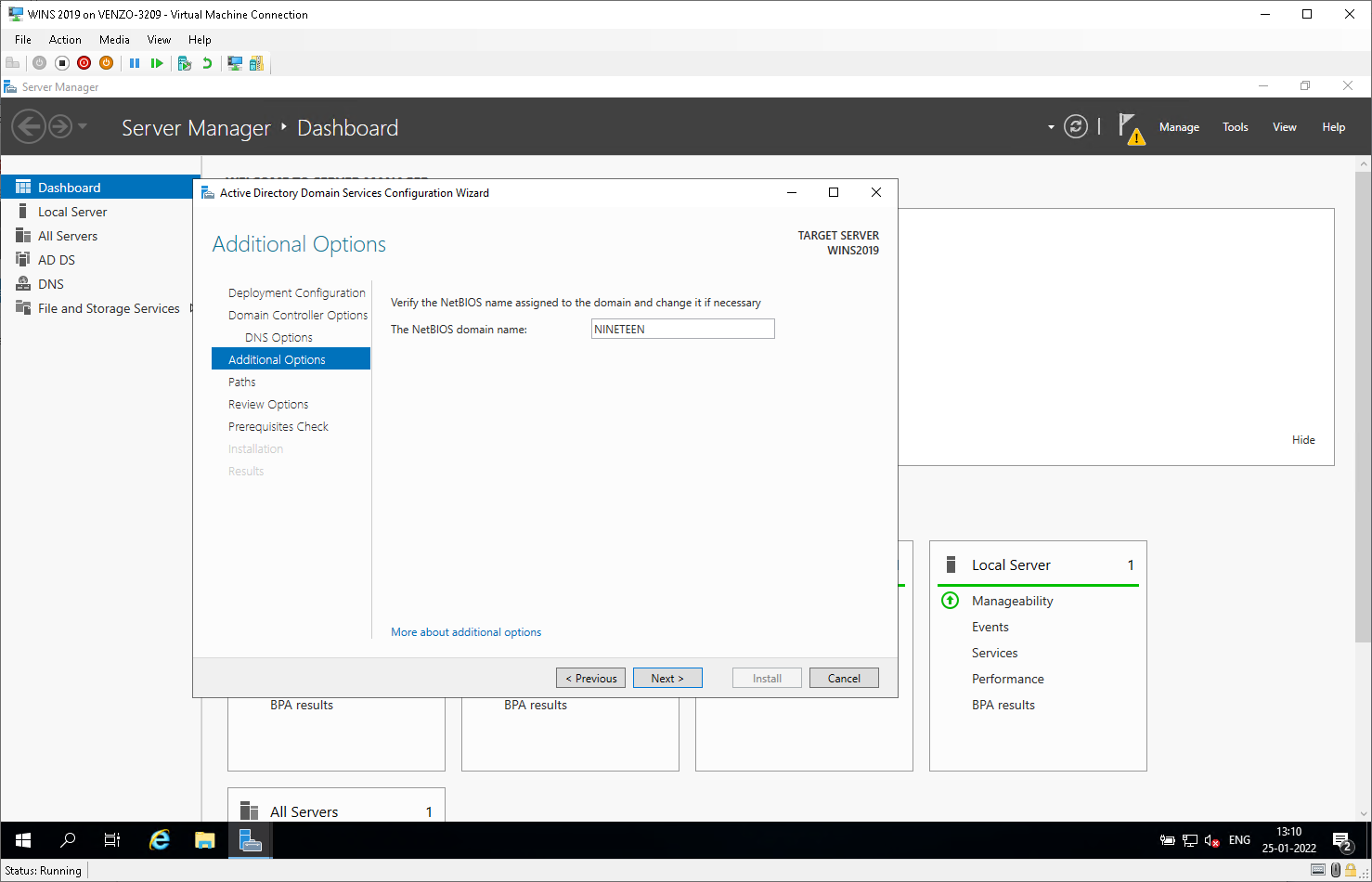Select Additional Options wizard step
Image resolution: width=1372 pixels, height=882 pixels.
[291, 358]
